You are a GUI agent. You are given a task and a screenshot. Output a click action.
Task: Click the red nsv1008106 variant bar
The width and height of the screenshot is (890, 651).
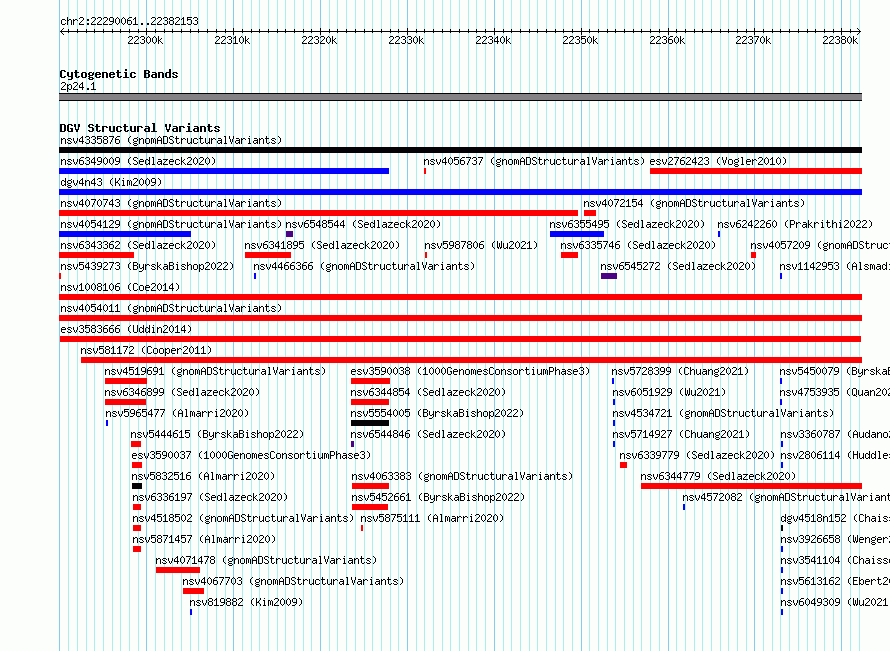(460, 297)
